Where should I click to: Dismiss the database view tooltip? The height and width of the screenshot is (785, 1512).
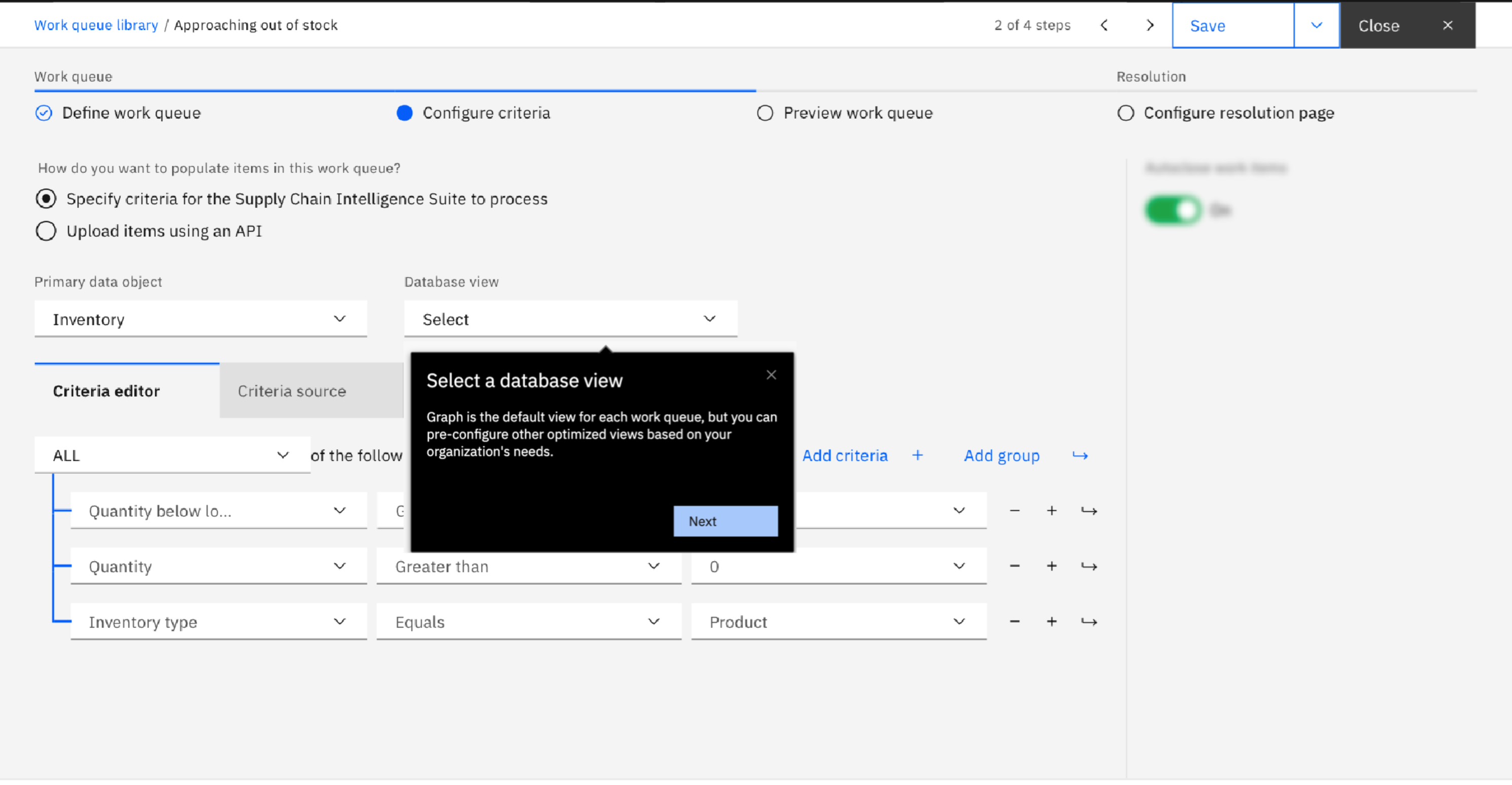point(771,375)
